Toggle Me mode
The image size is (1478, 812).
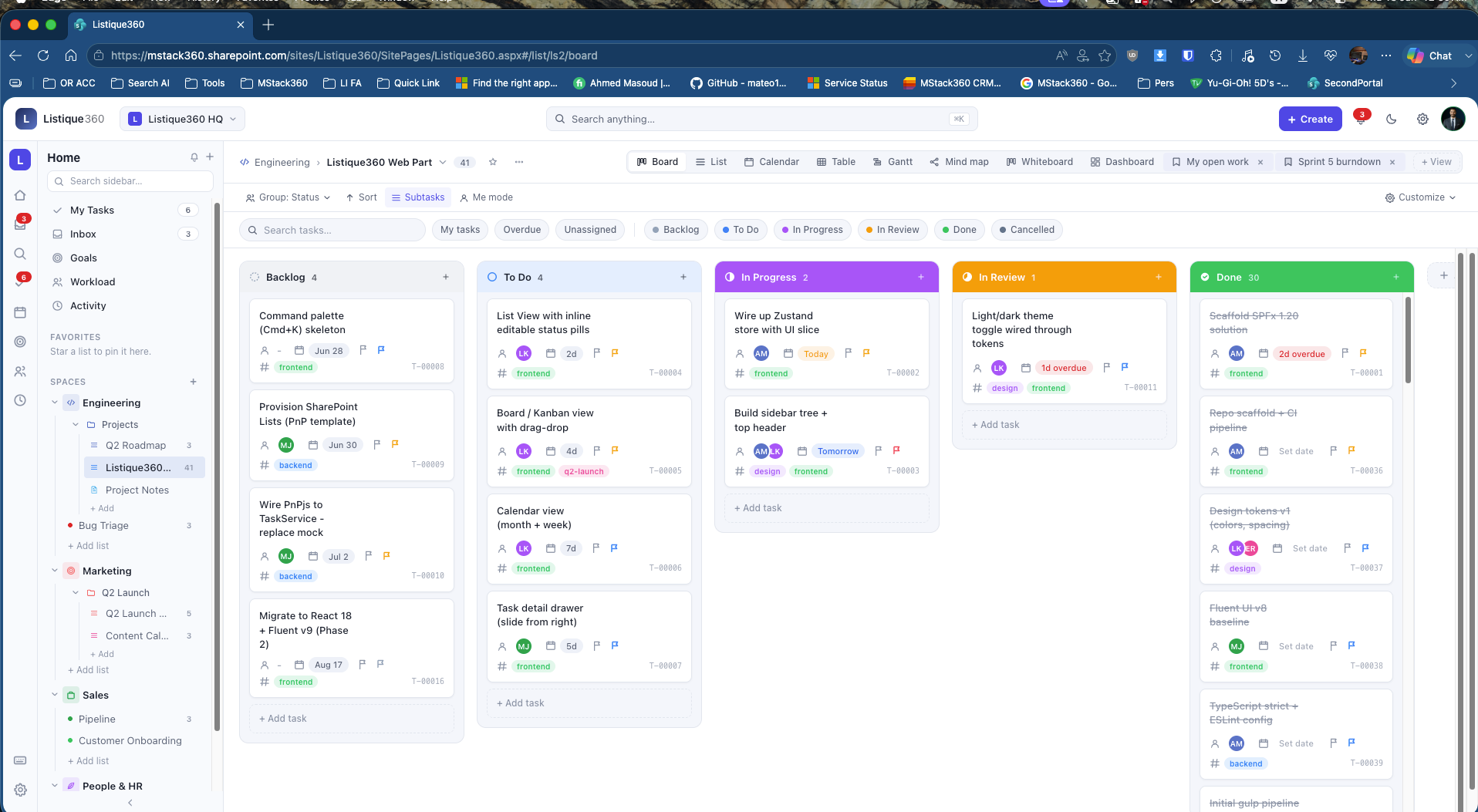point(486,197)
